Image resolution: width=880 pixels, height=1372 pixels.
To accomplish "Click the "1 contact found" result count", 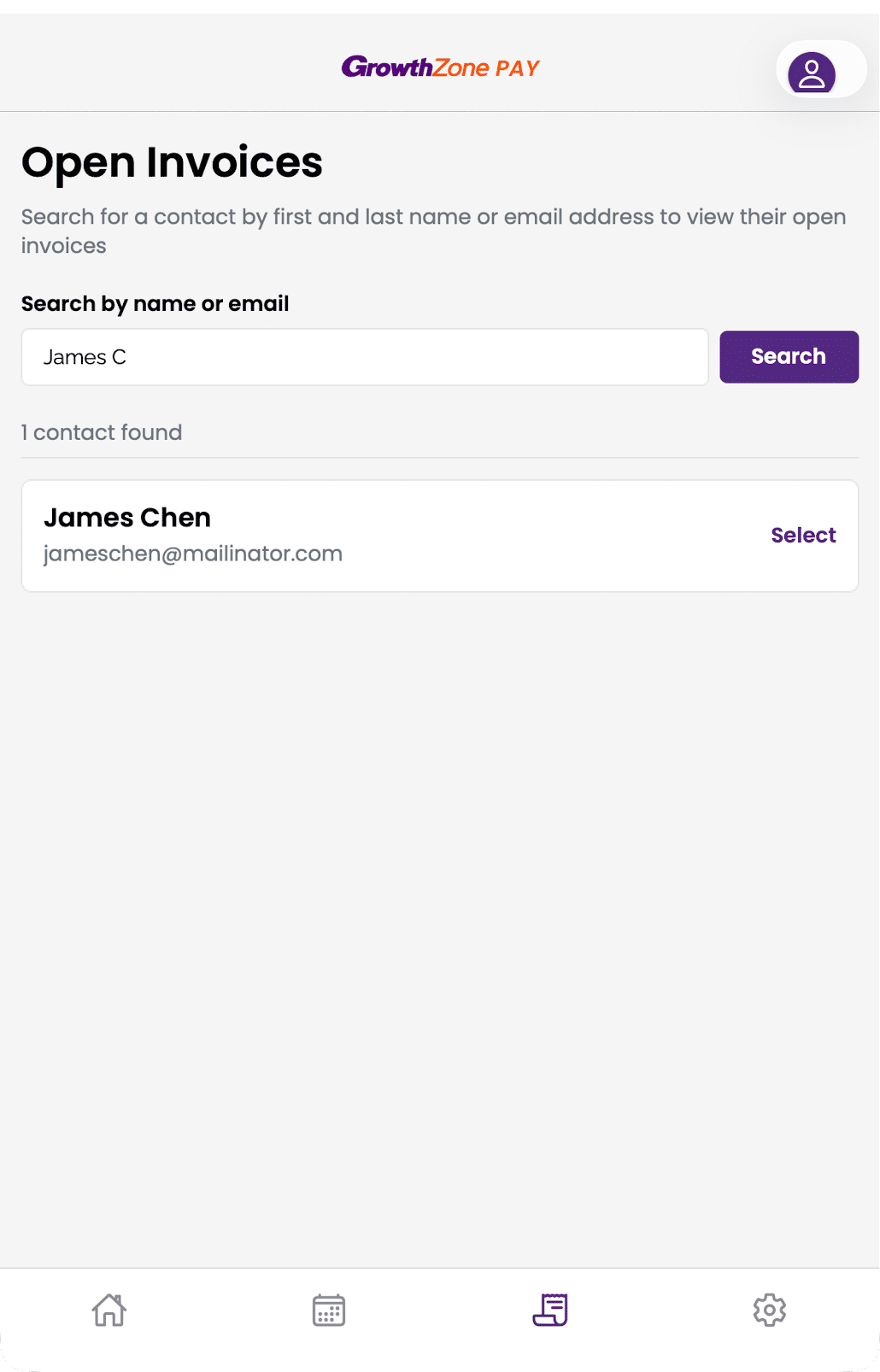I will click(x=102, y=432).
